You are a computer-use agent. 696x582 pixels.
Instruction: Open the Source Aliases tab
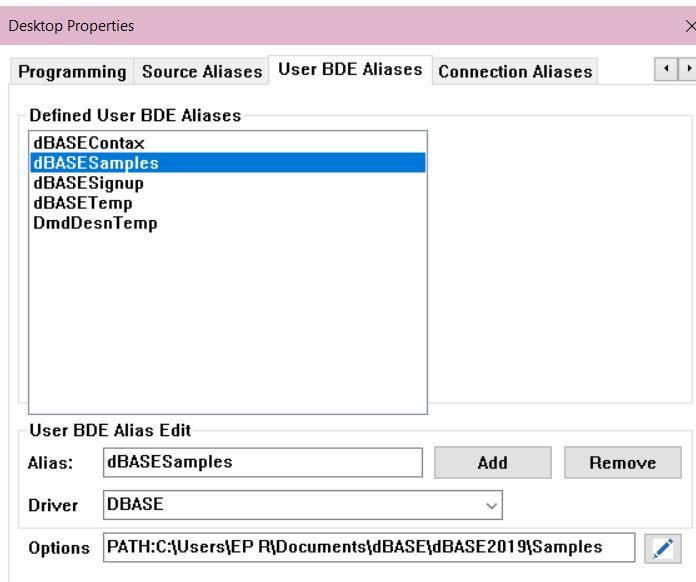201,72
